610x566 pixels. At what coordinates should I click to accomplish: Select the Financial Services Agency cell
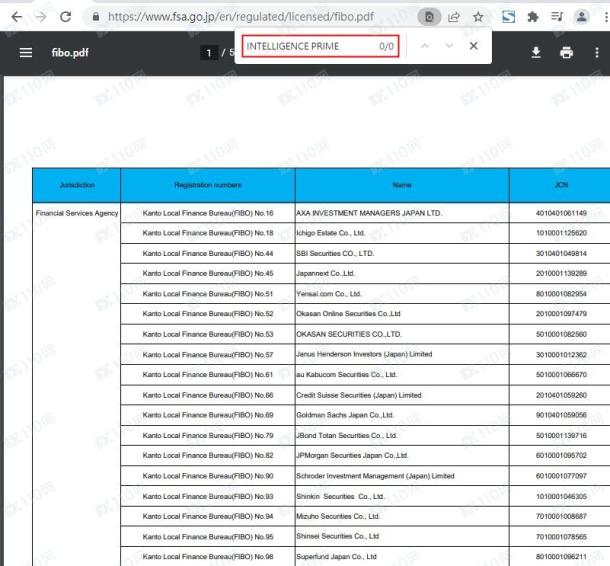(77, 213)
